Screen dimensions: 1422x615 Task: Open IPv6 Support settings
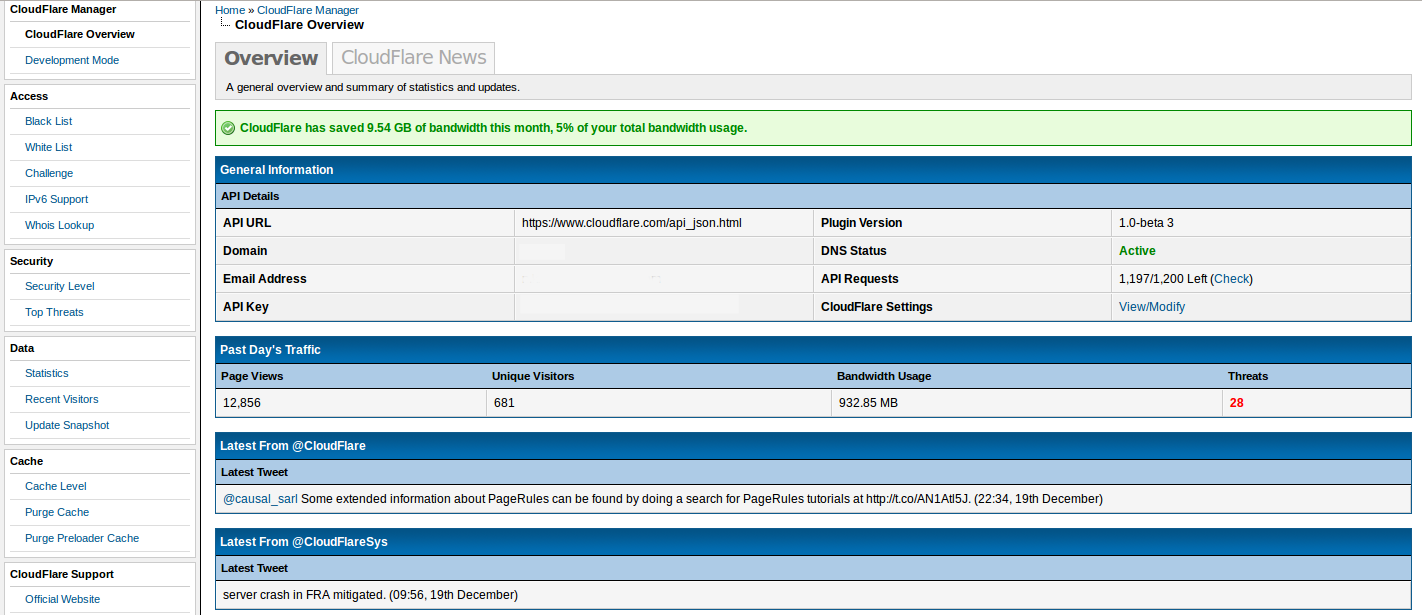point(57,199)
